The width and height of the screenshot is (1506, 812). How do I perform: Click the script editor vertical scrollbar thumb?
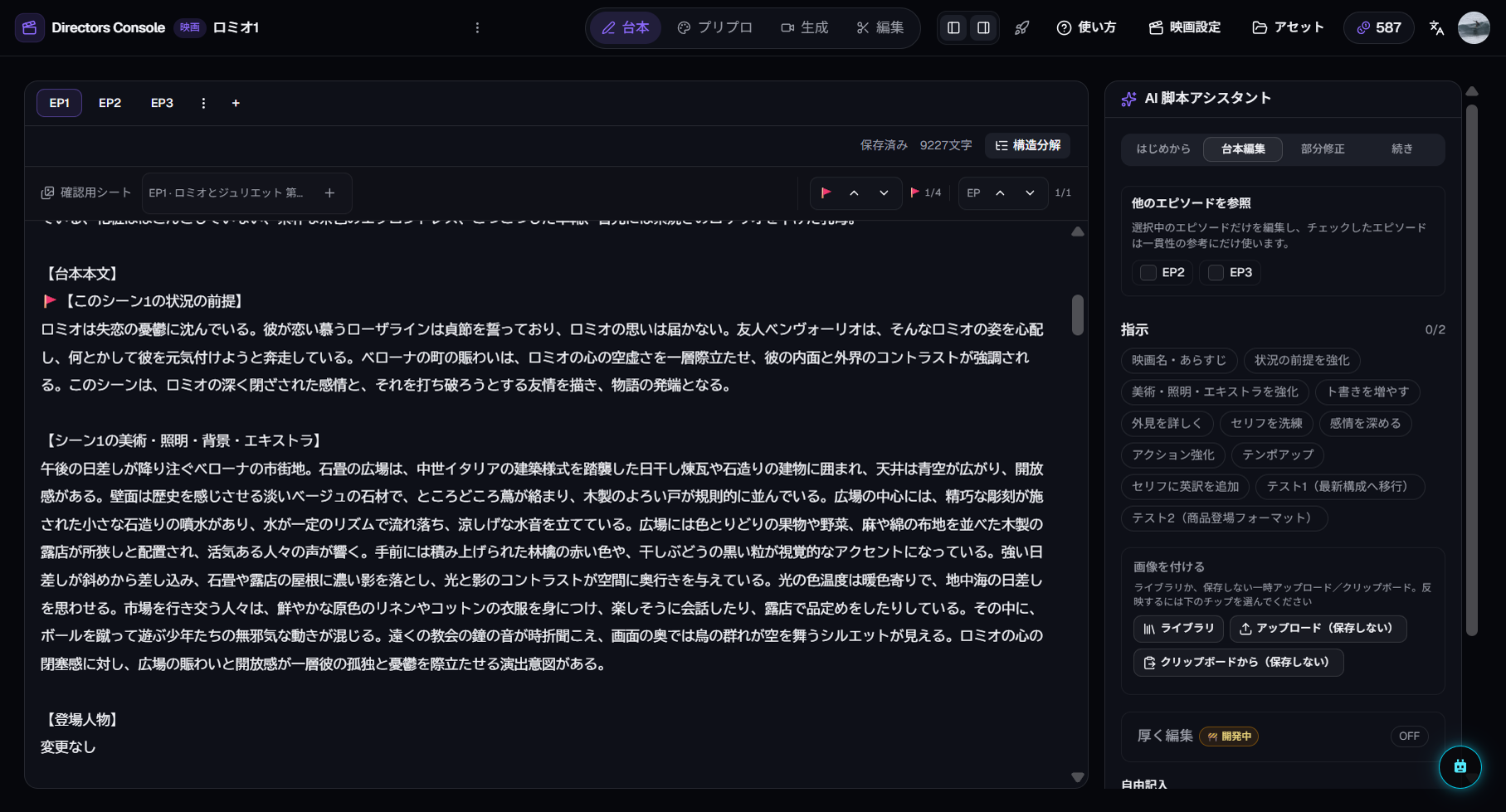[x=1077, y=315]
